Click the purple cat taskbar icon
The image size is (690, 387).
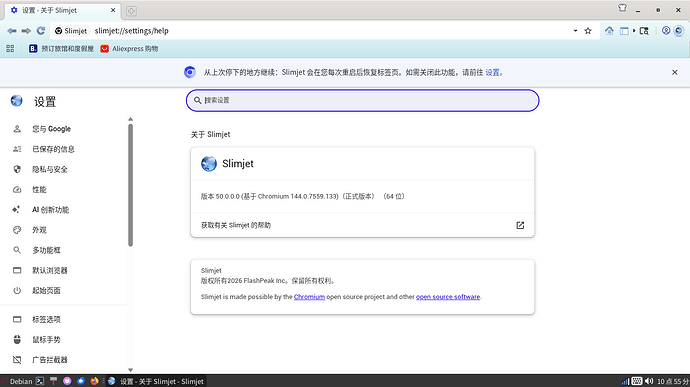coord(67,381)
